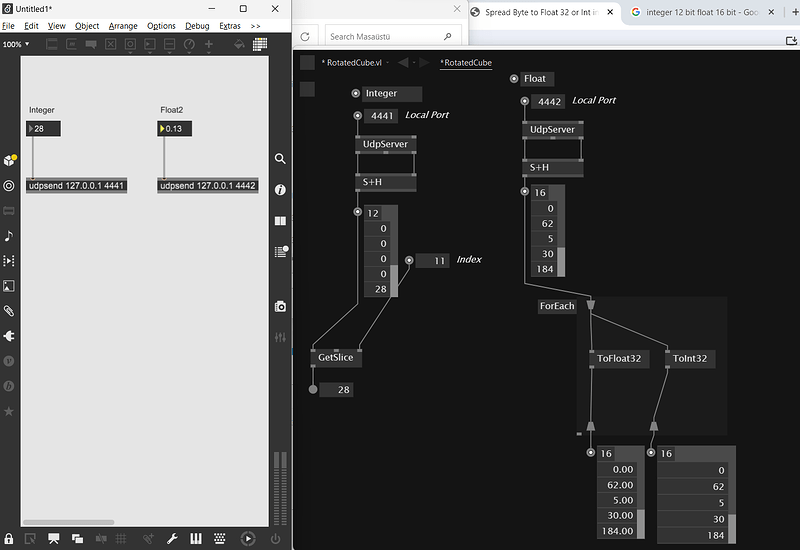Toggle the patcher lock icon
Viewport: 800px width, 550px height.
coord(9,538)
